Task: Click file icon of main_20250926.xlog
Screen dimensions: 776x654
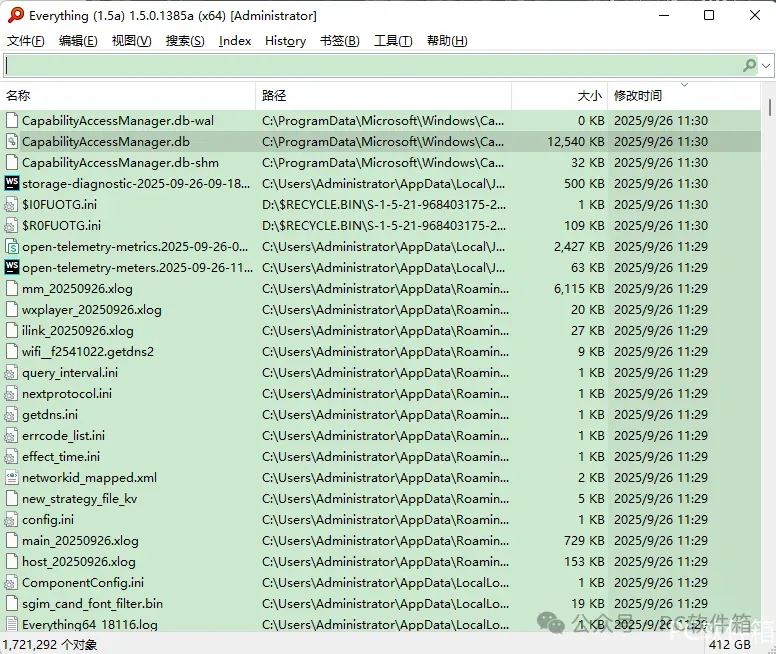Action: tap(11, 540)
